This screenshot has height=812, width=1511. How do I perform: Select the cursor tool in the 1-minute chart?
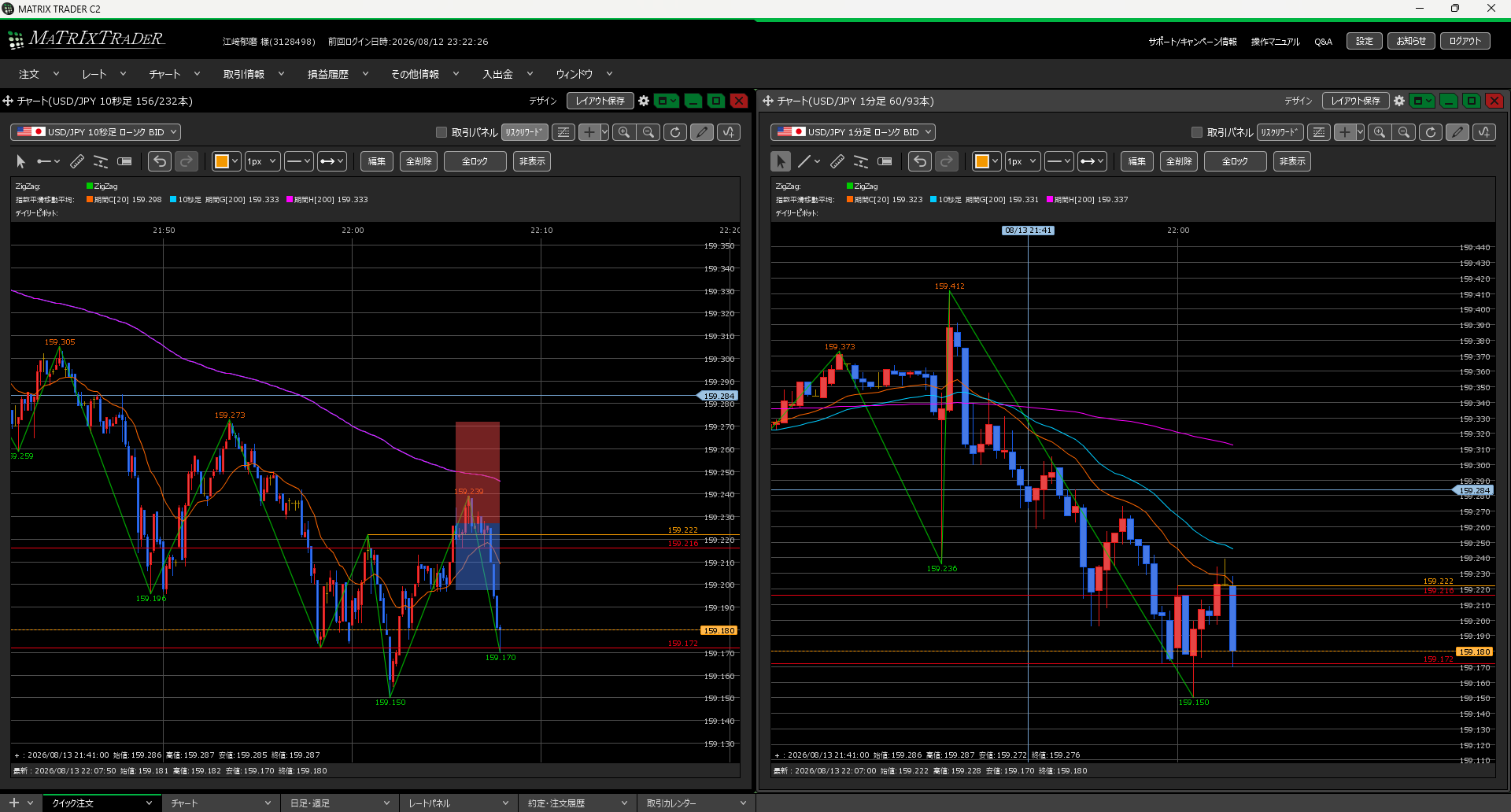[x=781, y=161]
